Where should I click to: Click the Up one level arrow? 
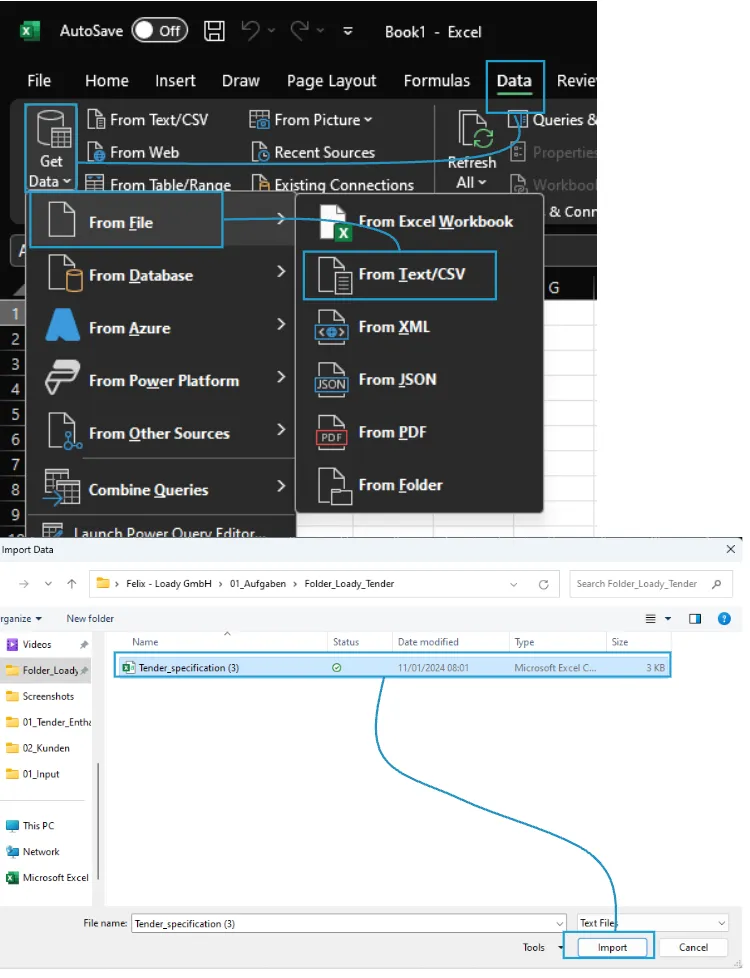72,584
